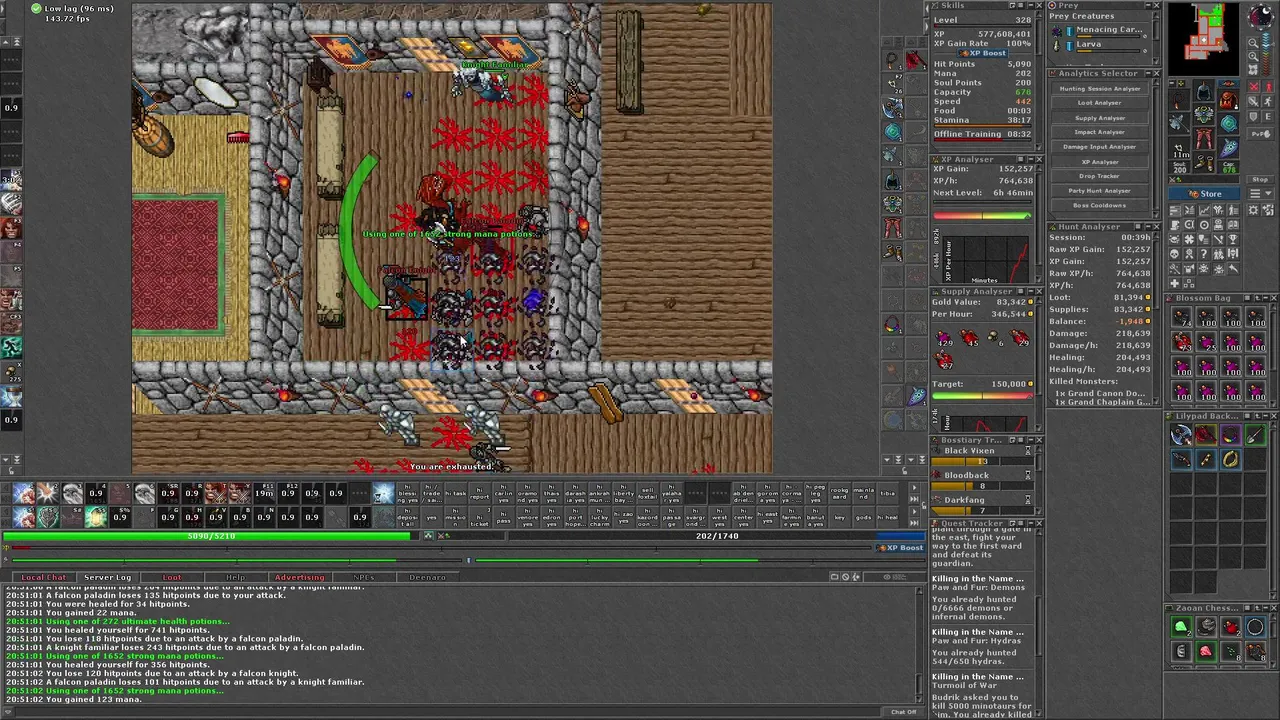Open the trophy icon in widget grid
This screenshot has width=1280, height=720.
point(1233,238)
